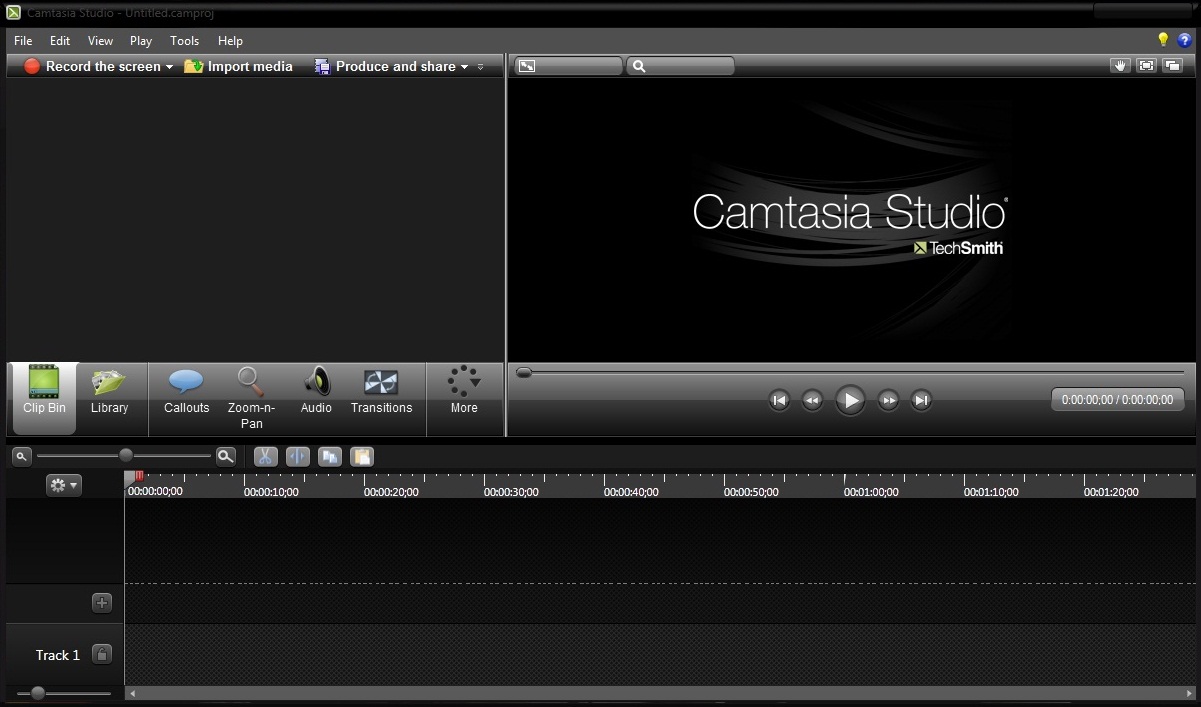Open the File menu
Image resolution: width=1201 pixels, height=707 pixels.
pos(23,41)
